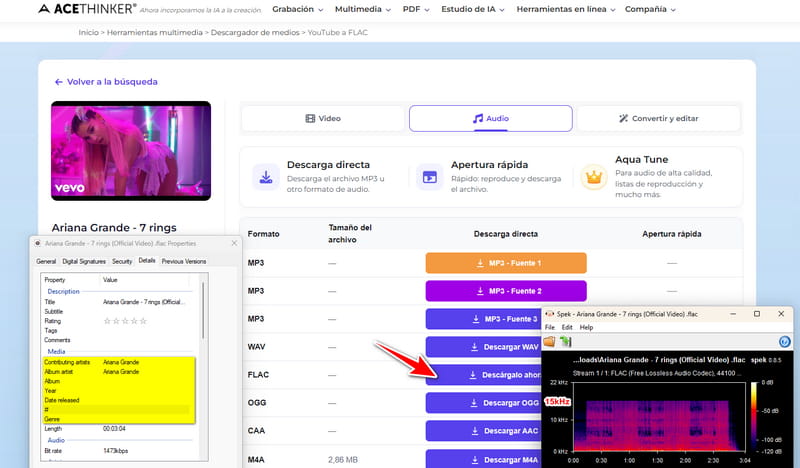Screen dimensions: 800x468
Task: Open the Multimedia dropdown menu
Action: click(x=363, y=9)
